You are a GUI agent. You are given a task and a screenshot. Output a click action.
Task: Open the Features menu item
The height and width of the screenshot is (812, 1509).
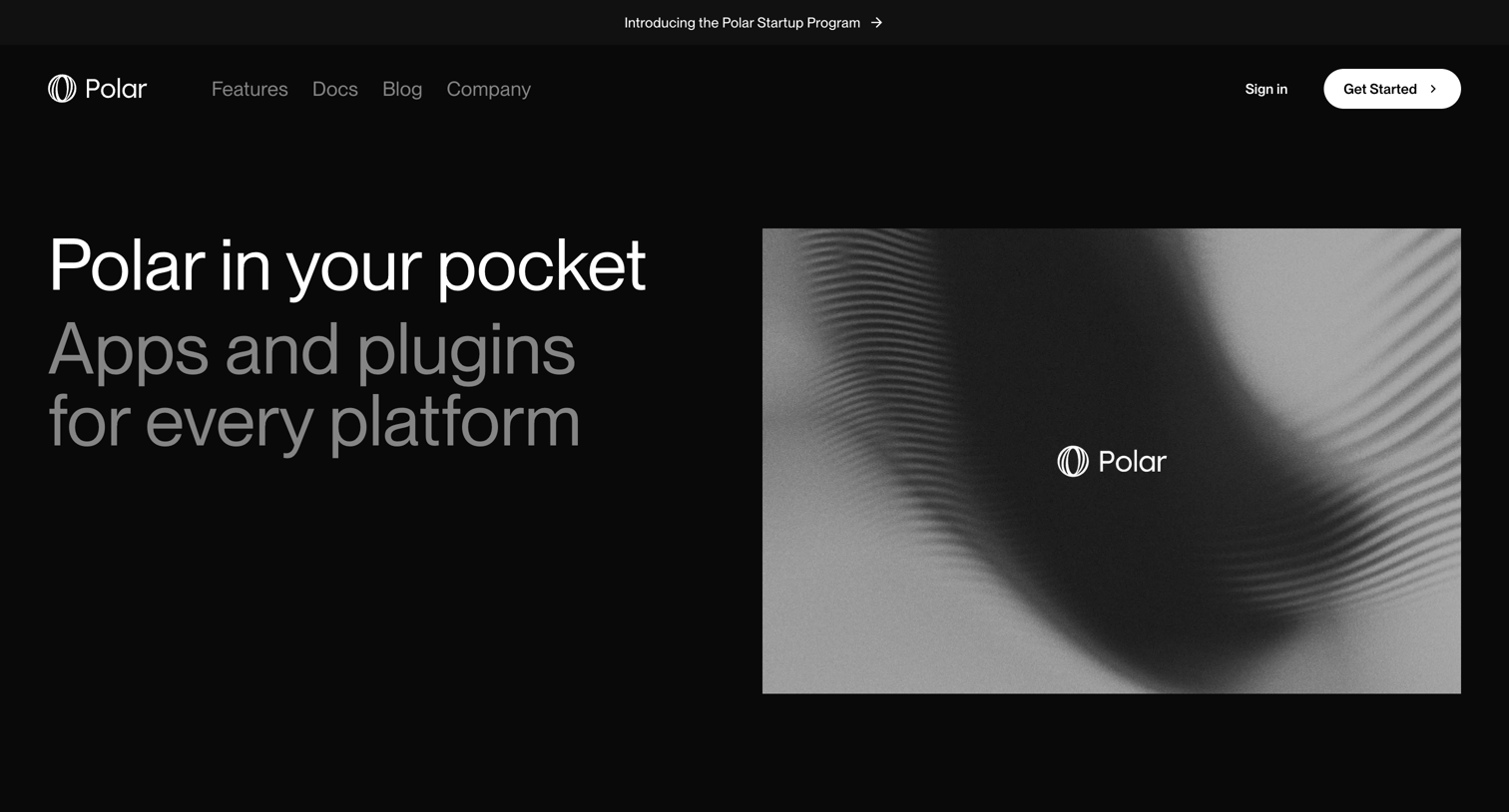tap(250, 89)
